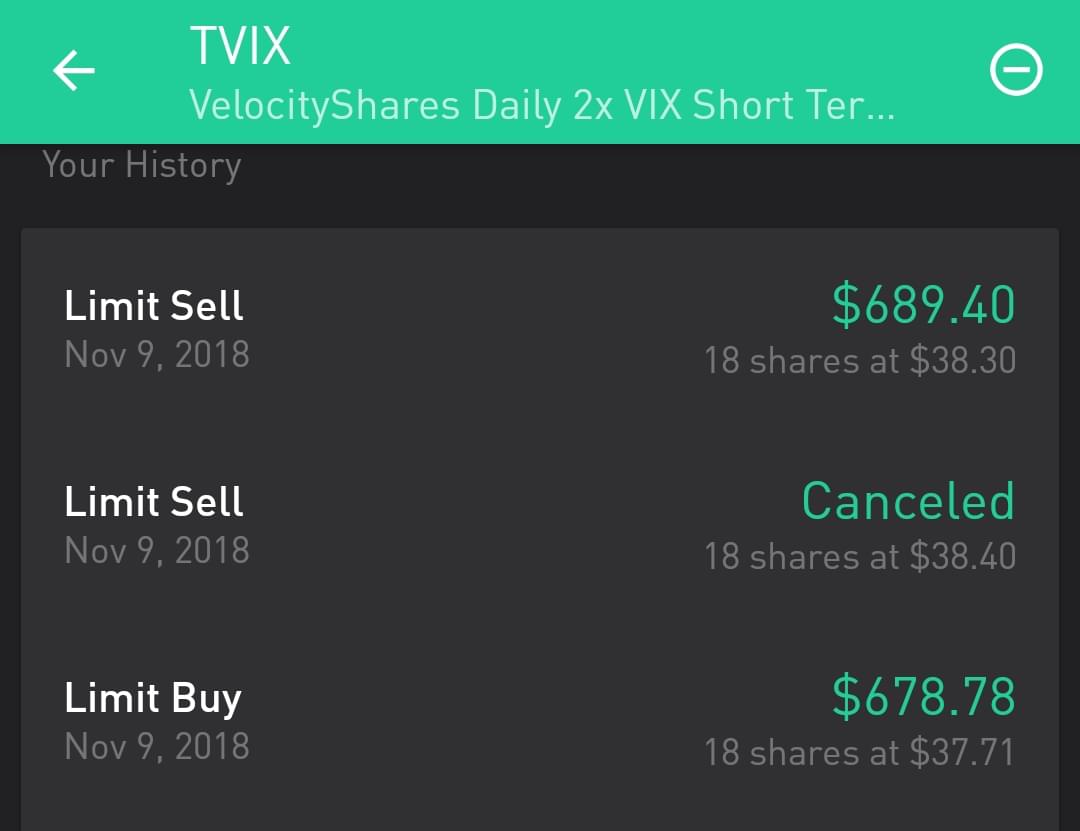Select the Your History section heading
The width and height of the screenshot is (1080, 831).
pos(142,165)
